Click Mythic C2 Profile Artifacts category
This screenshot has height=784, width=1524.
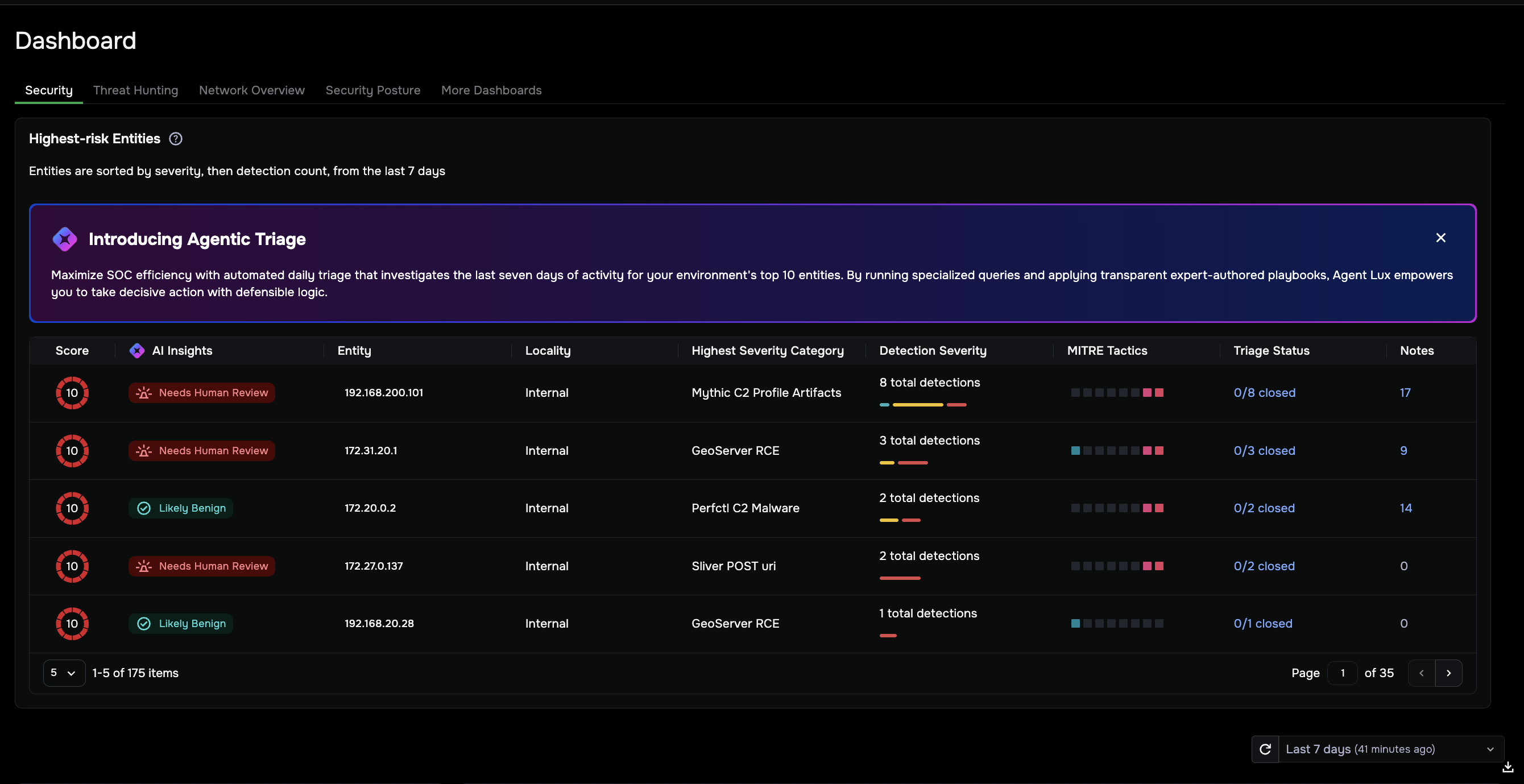click(766, 393)
